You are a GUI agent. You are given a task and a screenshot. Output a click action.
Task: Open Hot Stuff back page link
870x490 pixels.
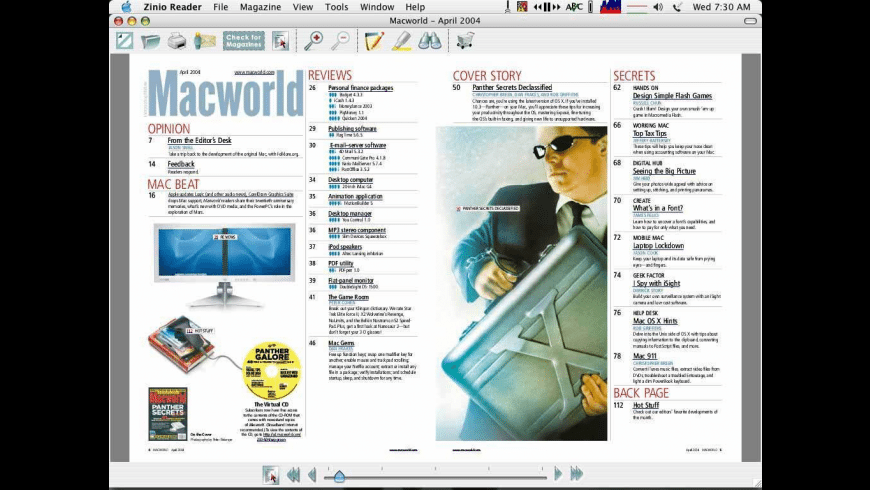646,405
